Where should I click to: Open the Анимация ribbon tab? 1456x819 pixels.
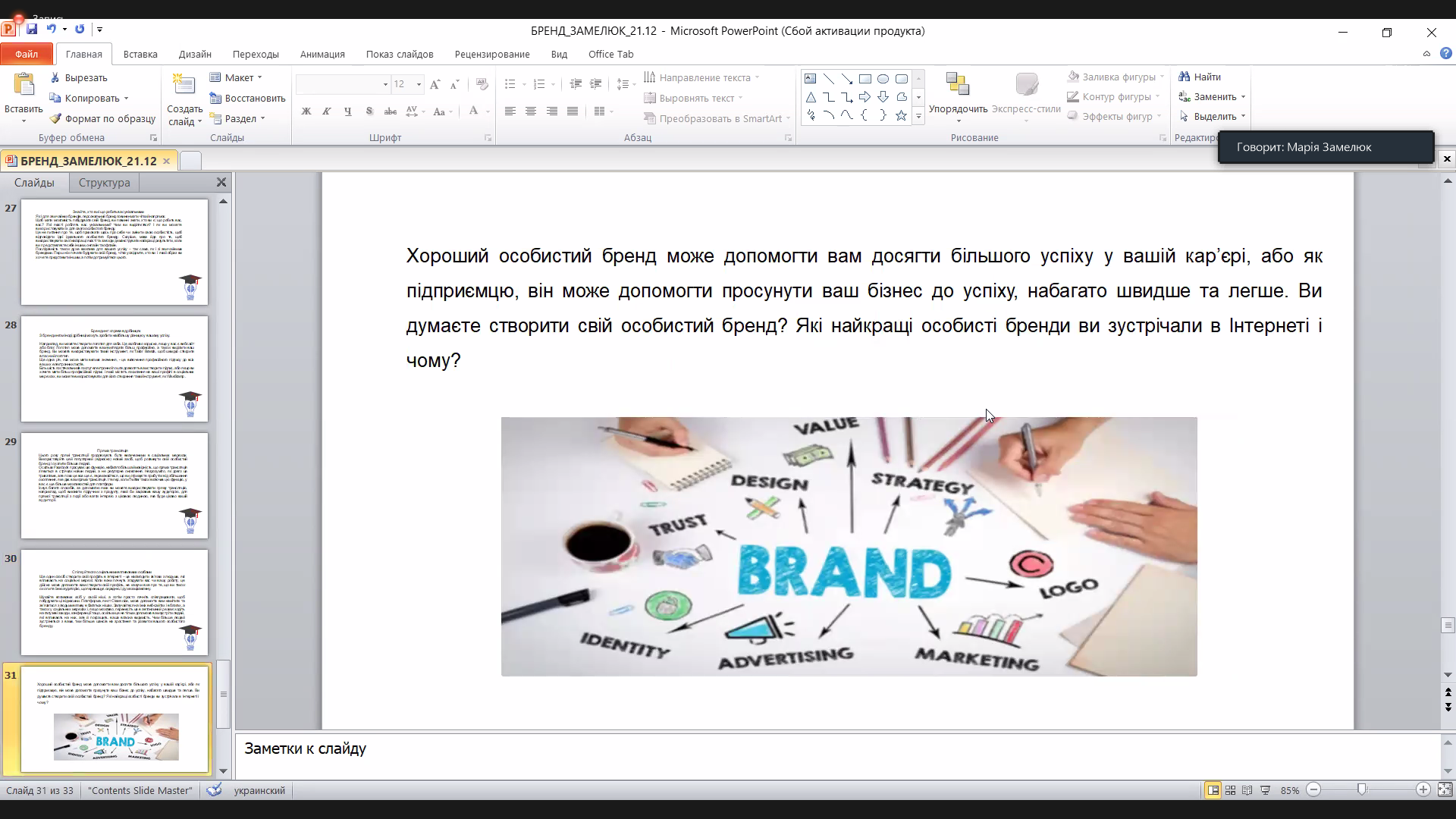click(322, 54)
